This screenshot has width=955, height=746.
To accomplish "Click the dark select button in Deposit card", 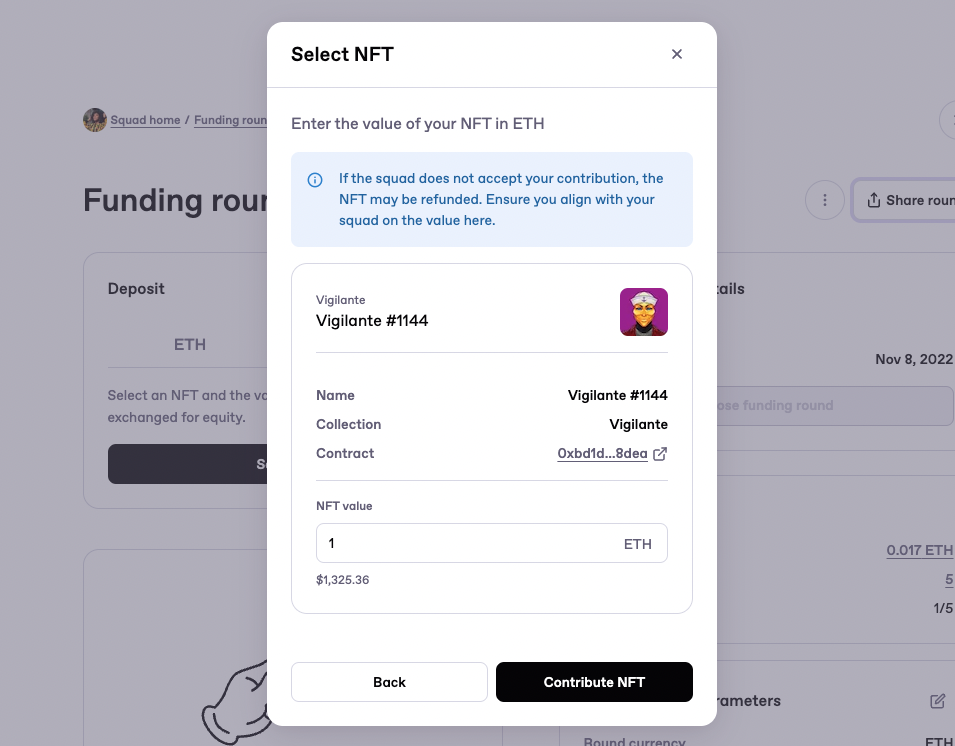I will click(188, 464).
